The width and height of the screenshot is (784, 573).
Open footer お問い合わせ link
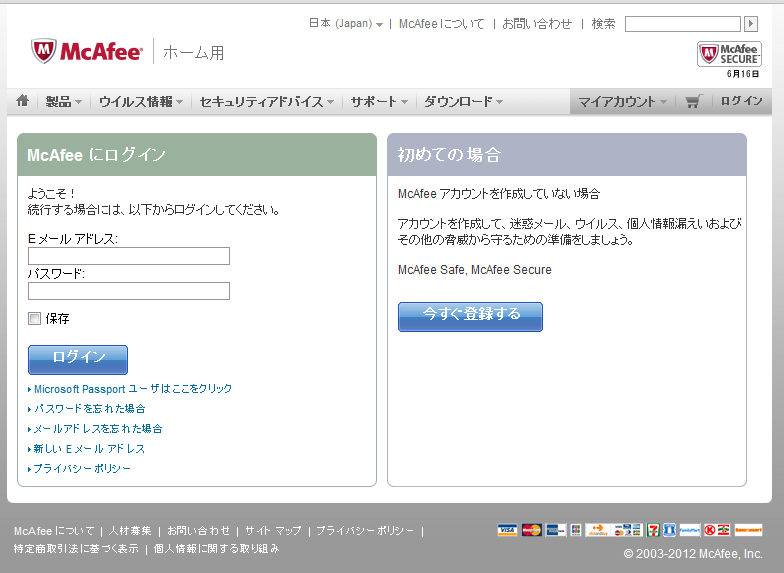pos(198,530)
